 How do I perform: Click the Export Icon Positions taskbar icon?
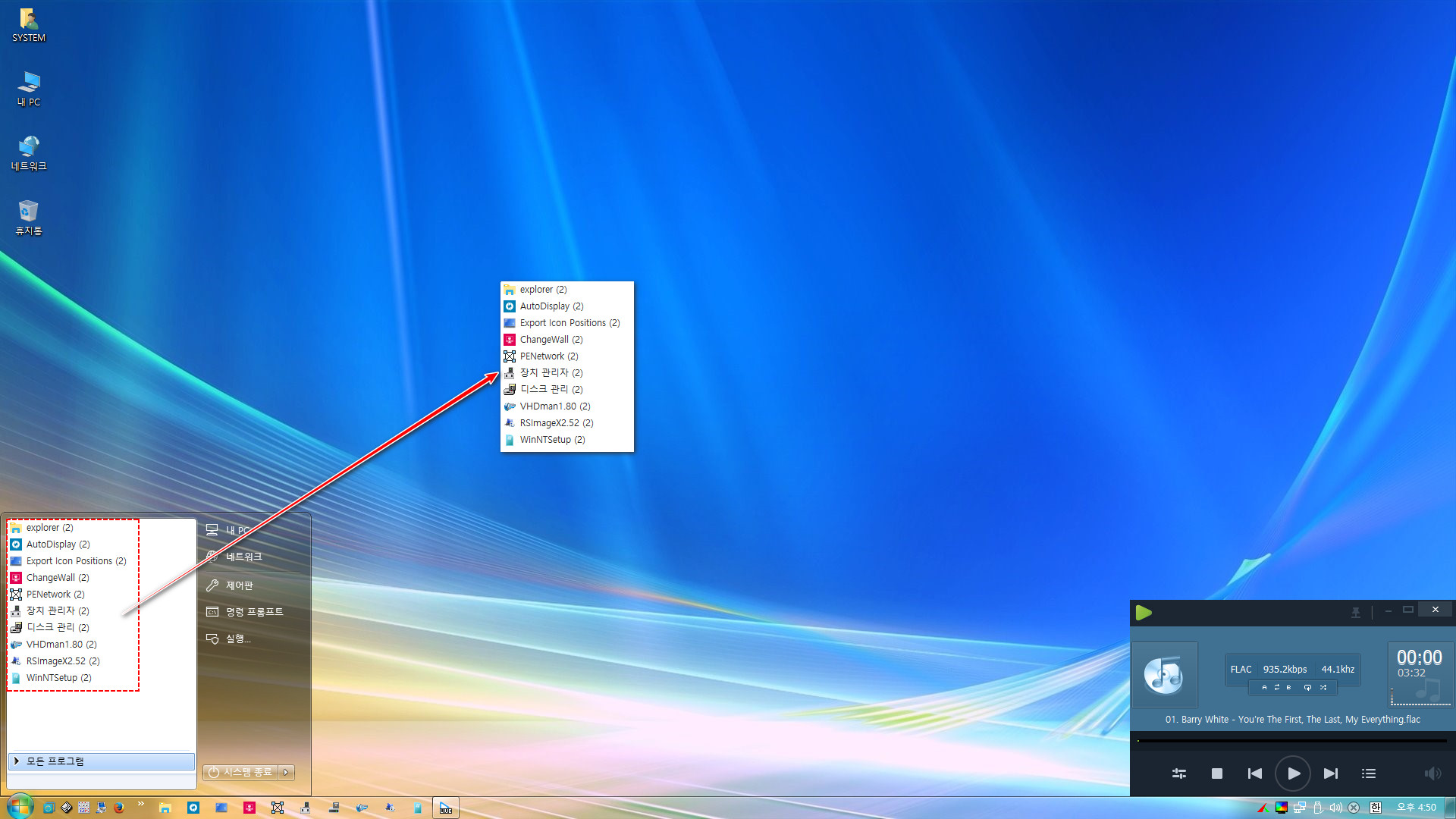pyautogui.click(x=221, y=808)
